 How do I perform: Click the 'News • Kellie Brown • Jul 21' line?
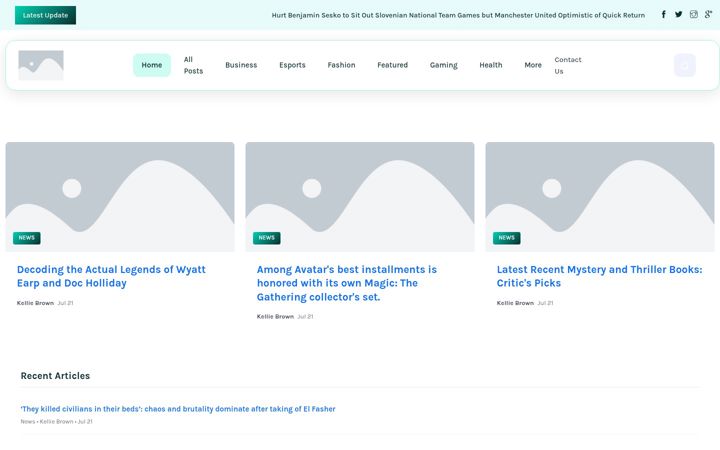(56, 421)
